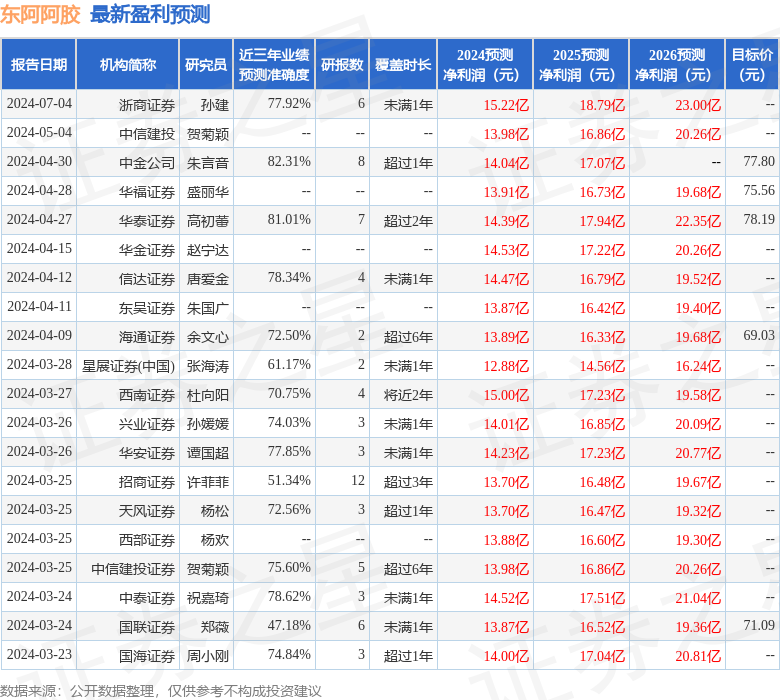The height and width of the screenshot is (700, 780).
Task: Click target price 71.09
Action: point(759,625)
